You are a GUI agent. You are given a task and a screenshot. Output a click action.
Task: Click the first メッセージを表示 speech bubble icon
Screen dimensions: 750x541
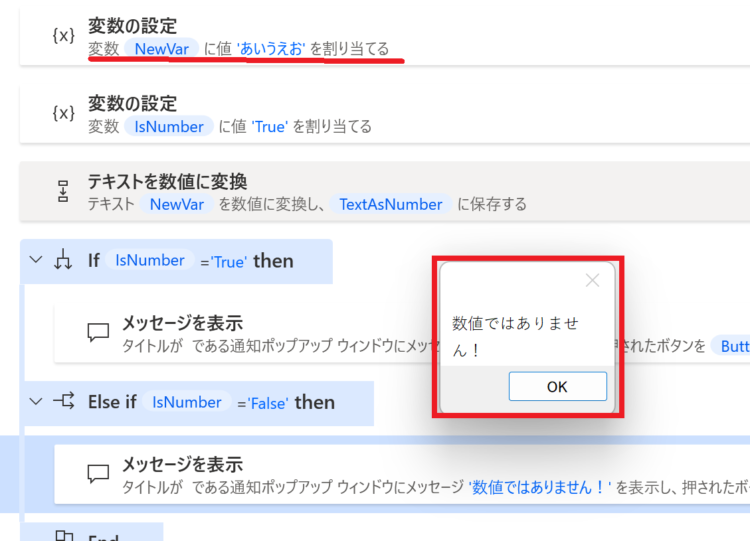[x=98, y=332]
